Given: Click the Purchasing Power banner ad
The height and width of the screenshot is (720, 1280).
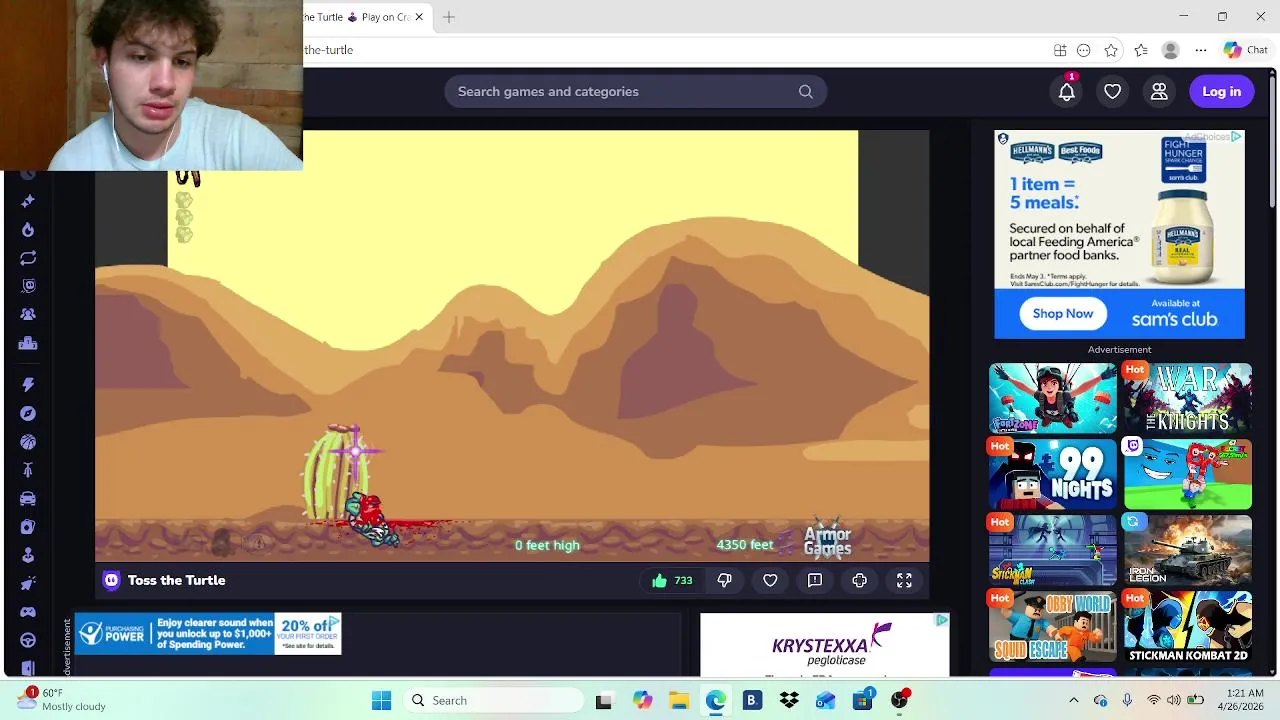Looking at the screenshot, I should point(208,634).
